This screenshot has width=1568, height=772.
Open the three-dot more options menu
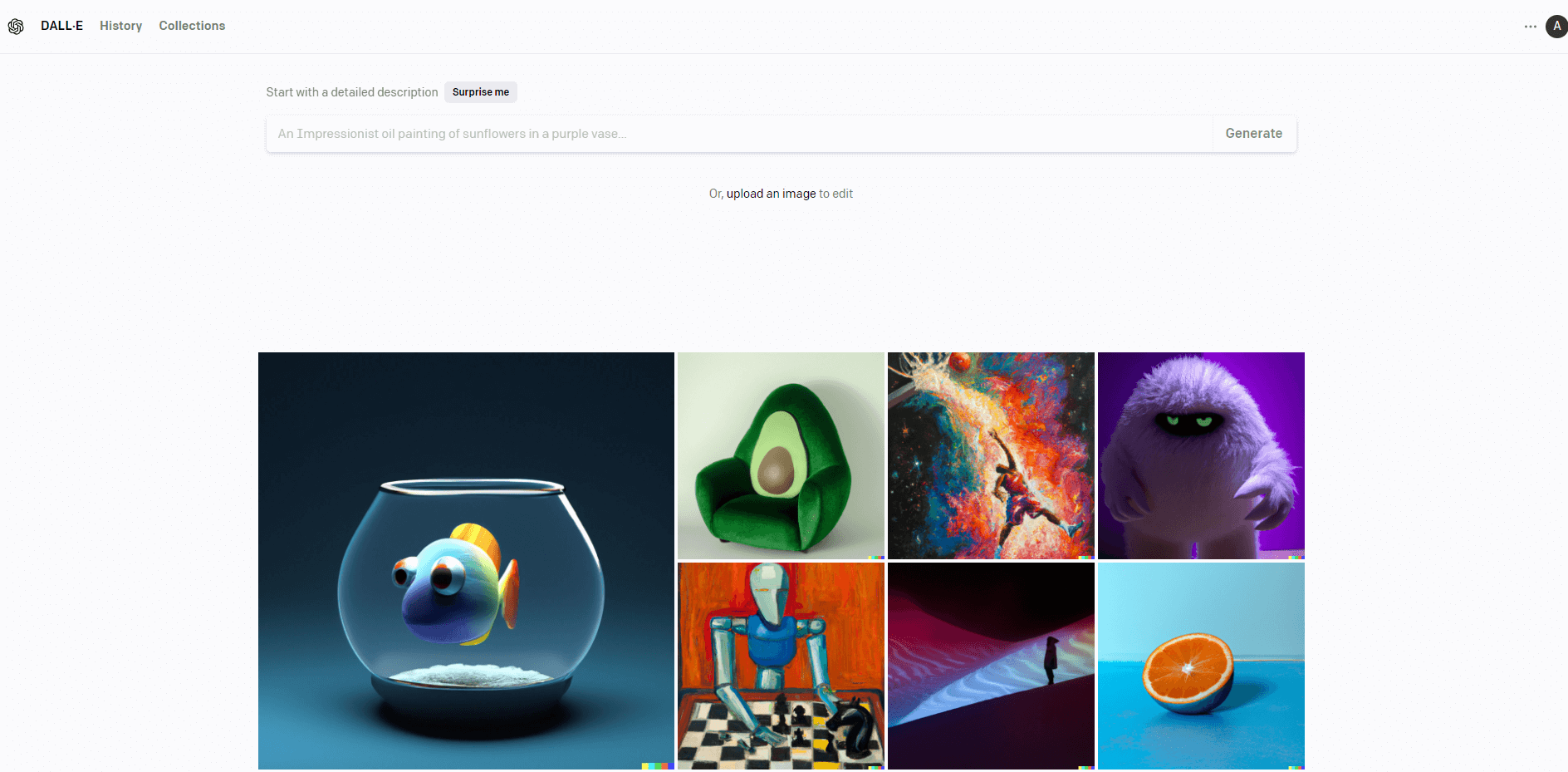point(1530,27)
